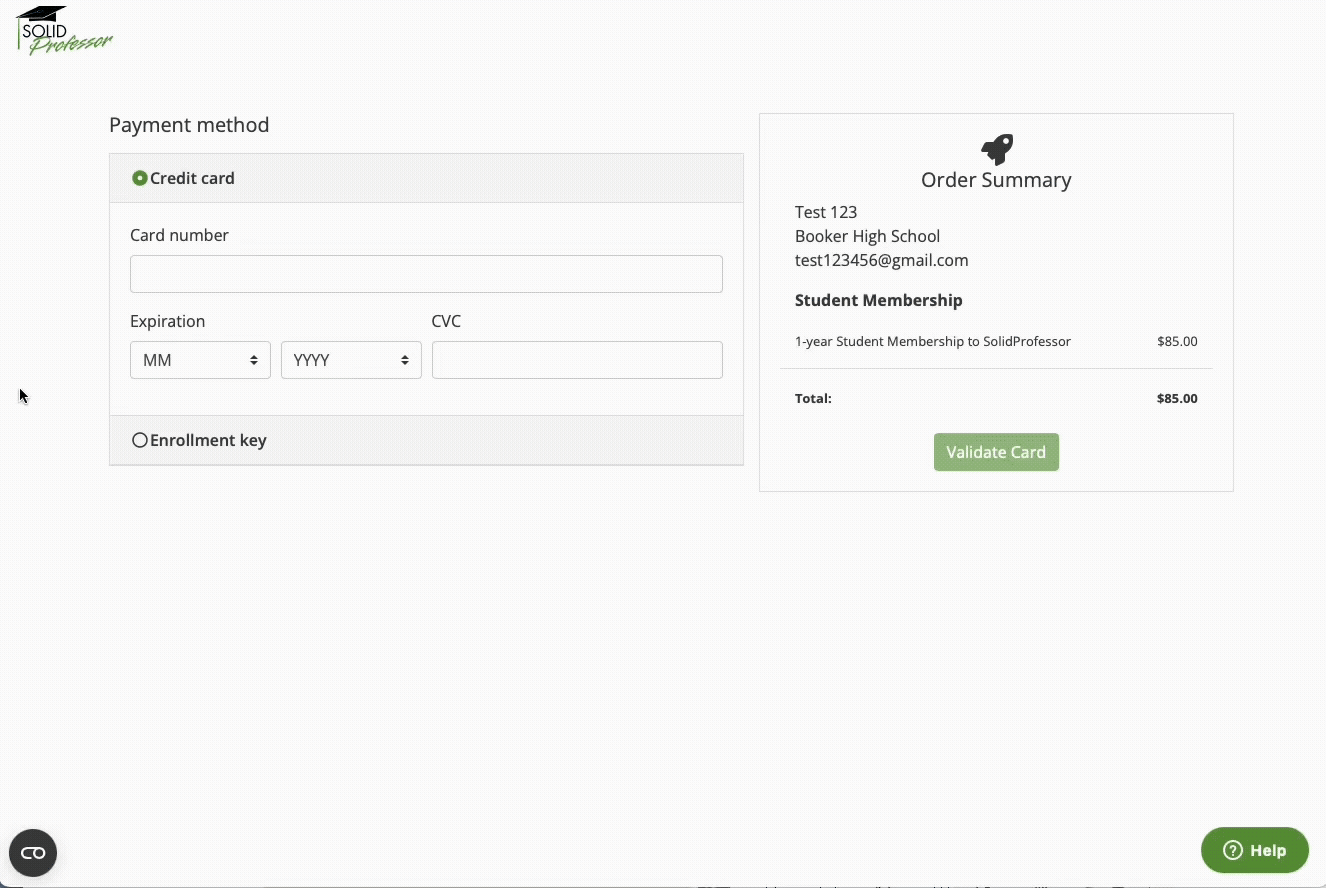Open the green Help button
This screenshot has height=888, width=1326.
point(1255,850)
